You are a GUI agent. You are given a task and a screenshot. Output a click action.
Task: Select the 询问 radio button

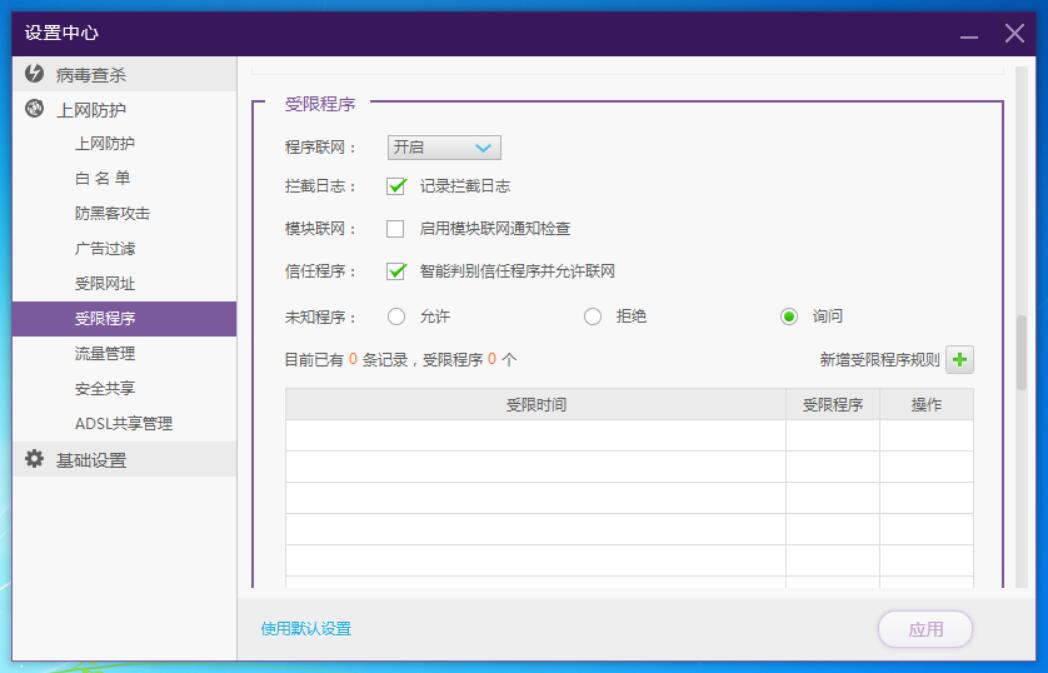pyautogui.click(x=789, y=316)
